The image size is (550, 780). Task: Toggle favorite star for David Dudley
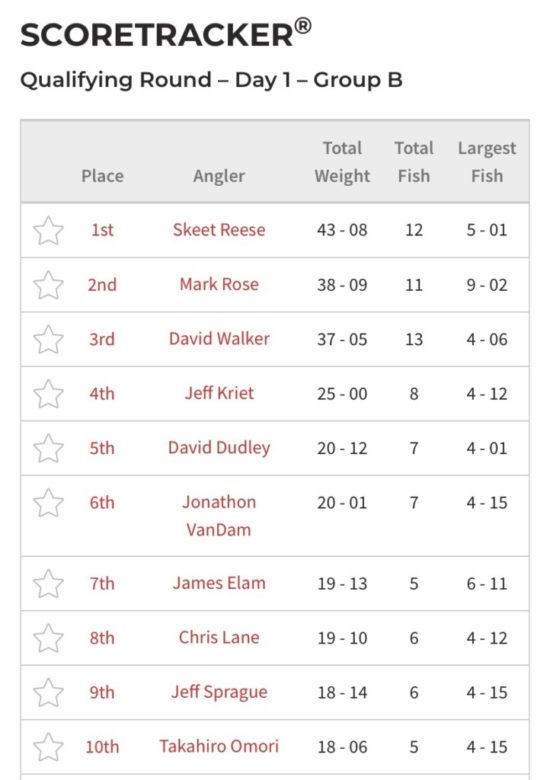coord(48,448)
